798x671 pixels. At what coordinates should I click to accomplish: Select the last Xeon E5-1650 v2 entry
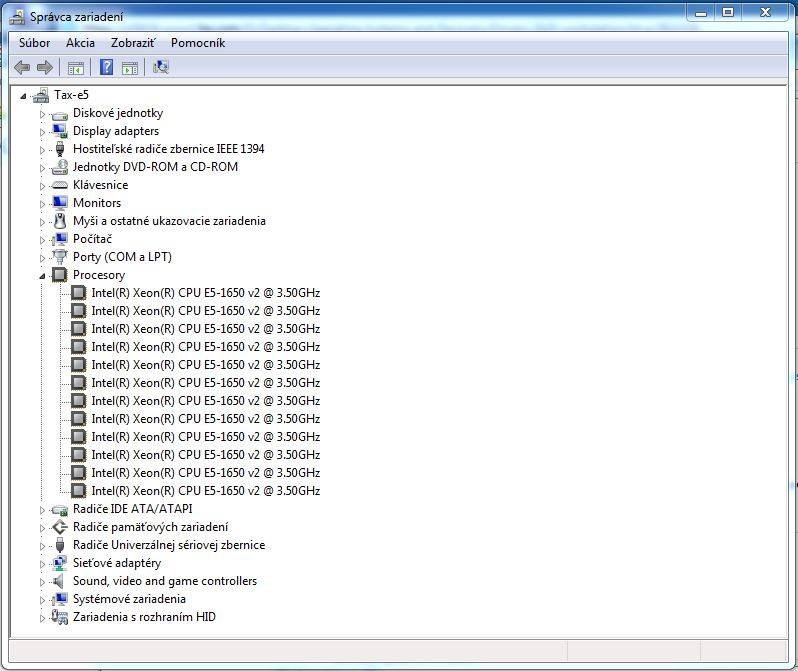click(206, 491)
